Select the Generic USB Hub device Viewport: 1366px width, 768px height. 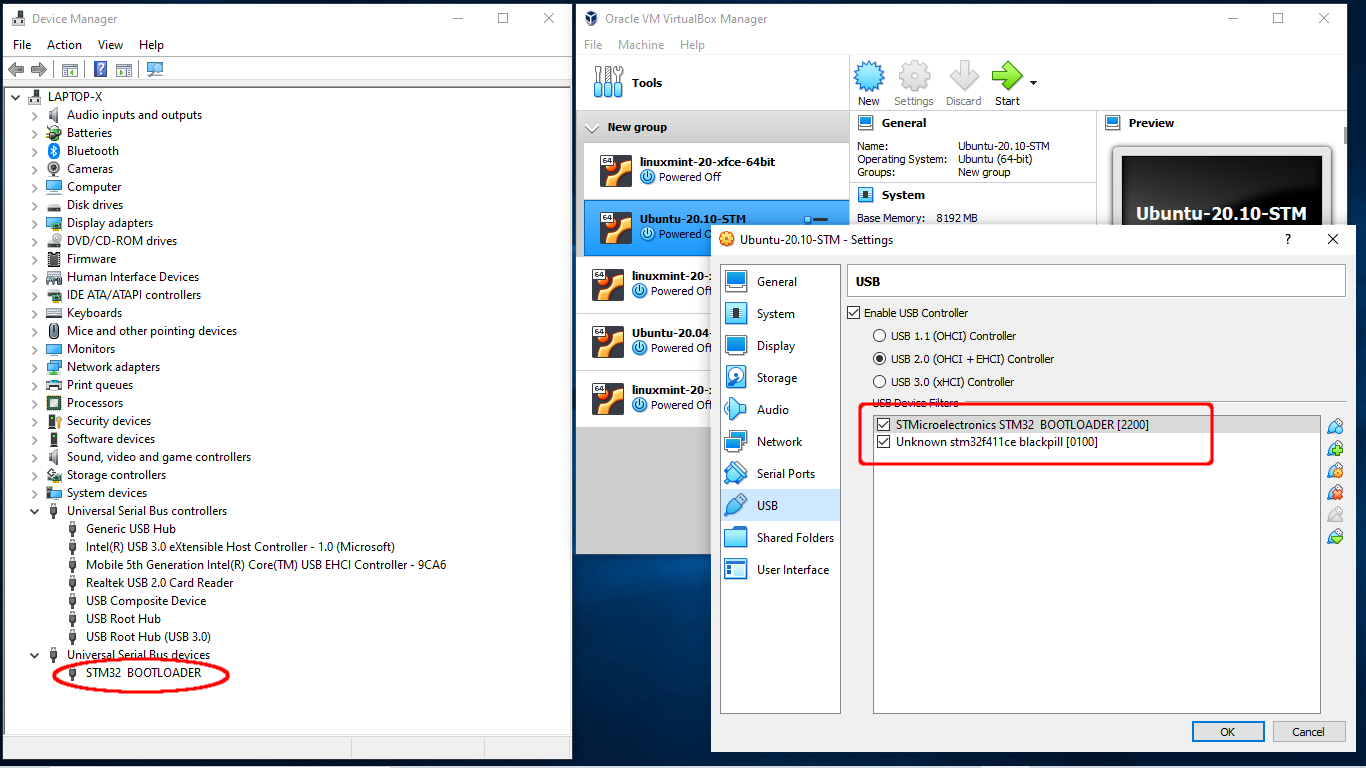[130, 529]
